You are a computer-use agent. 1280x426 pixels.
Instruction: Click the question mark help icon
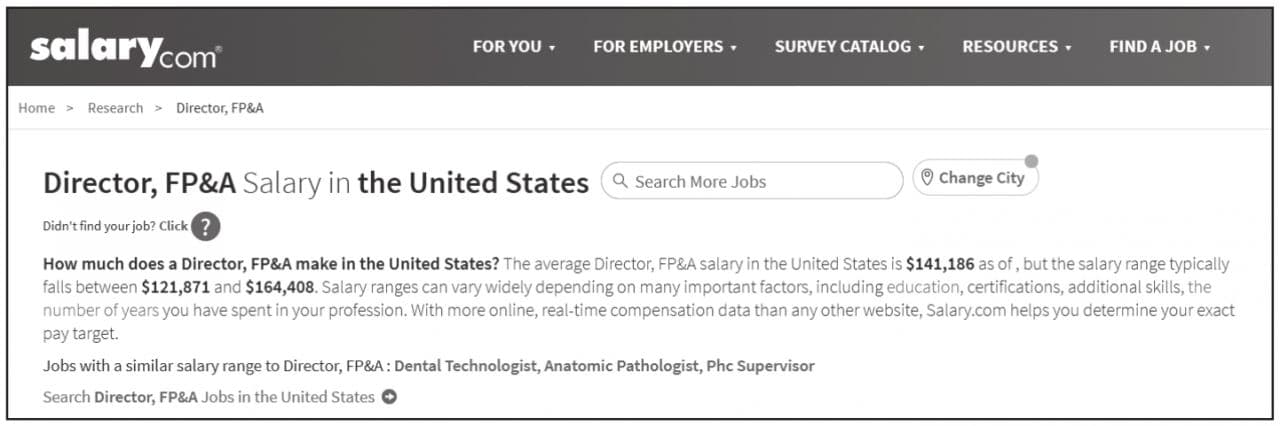[205, 226]
